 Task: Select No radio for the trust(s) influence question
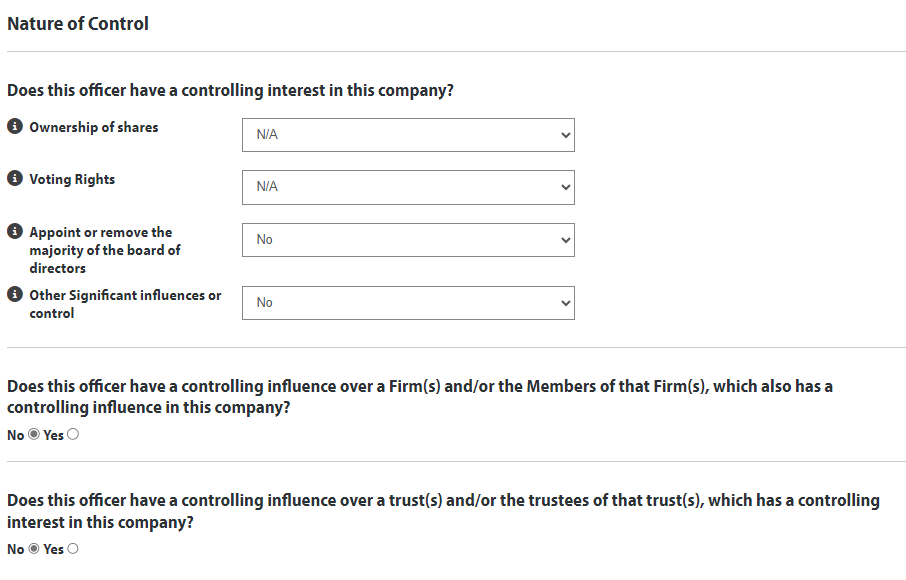[x=34, y=549]
